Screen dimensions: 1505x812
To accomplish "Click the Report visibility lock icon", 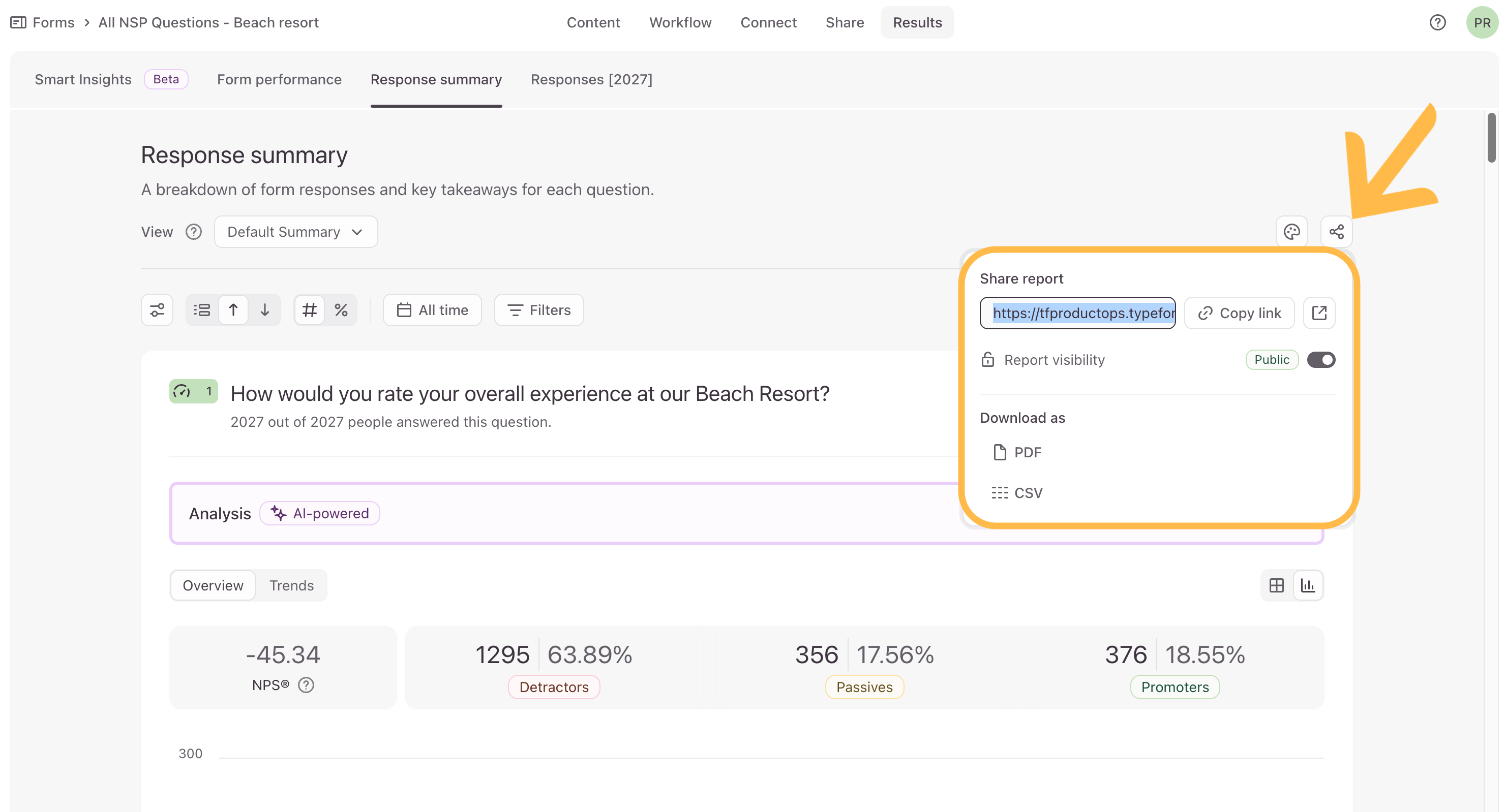I will click(x=987, y=360).
